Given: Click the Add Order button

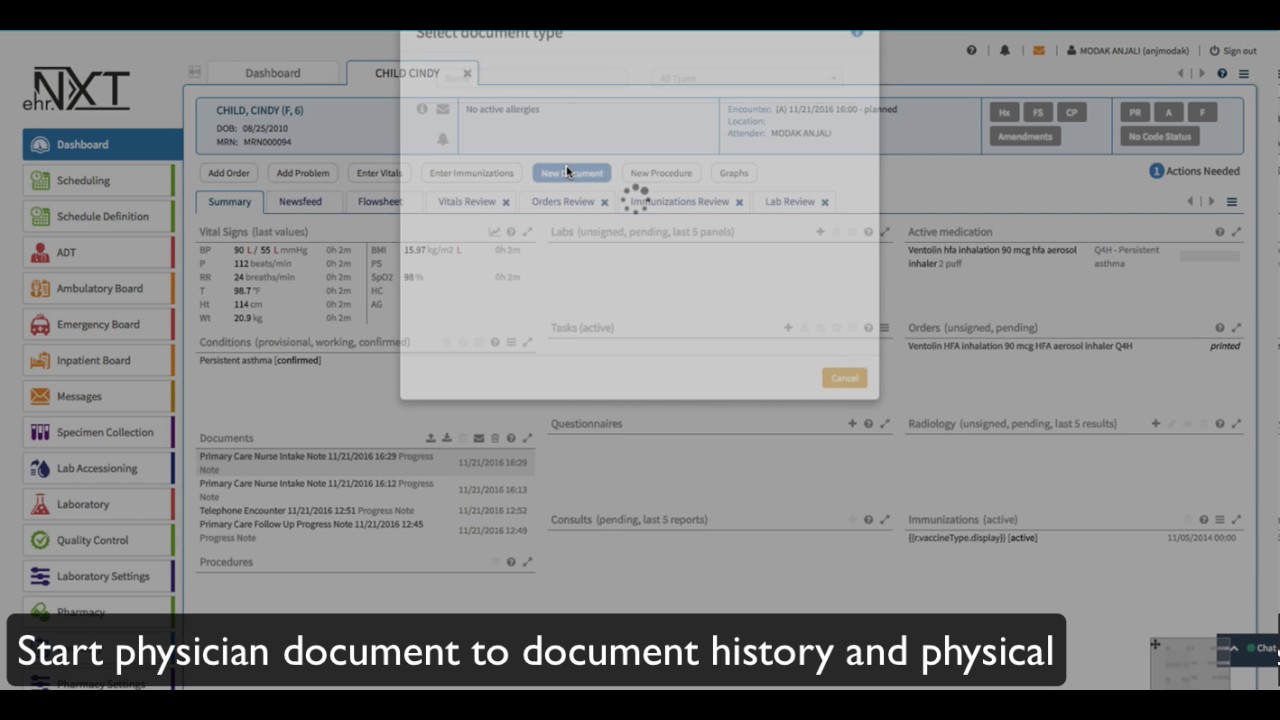Looking at the screenshot, I should [x=229, y=173].
